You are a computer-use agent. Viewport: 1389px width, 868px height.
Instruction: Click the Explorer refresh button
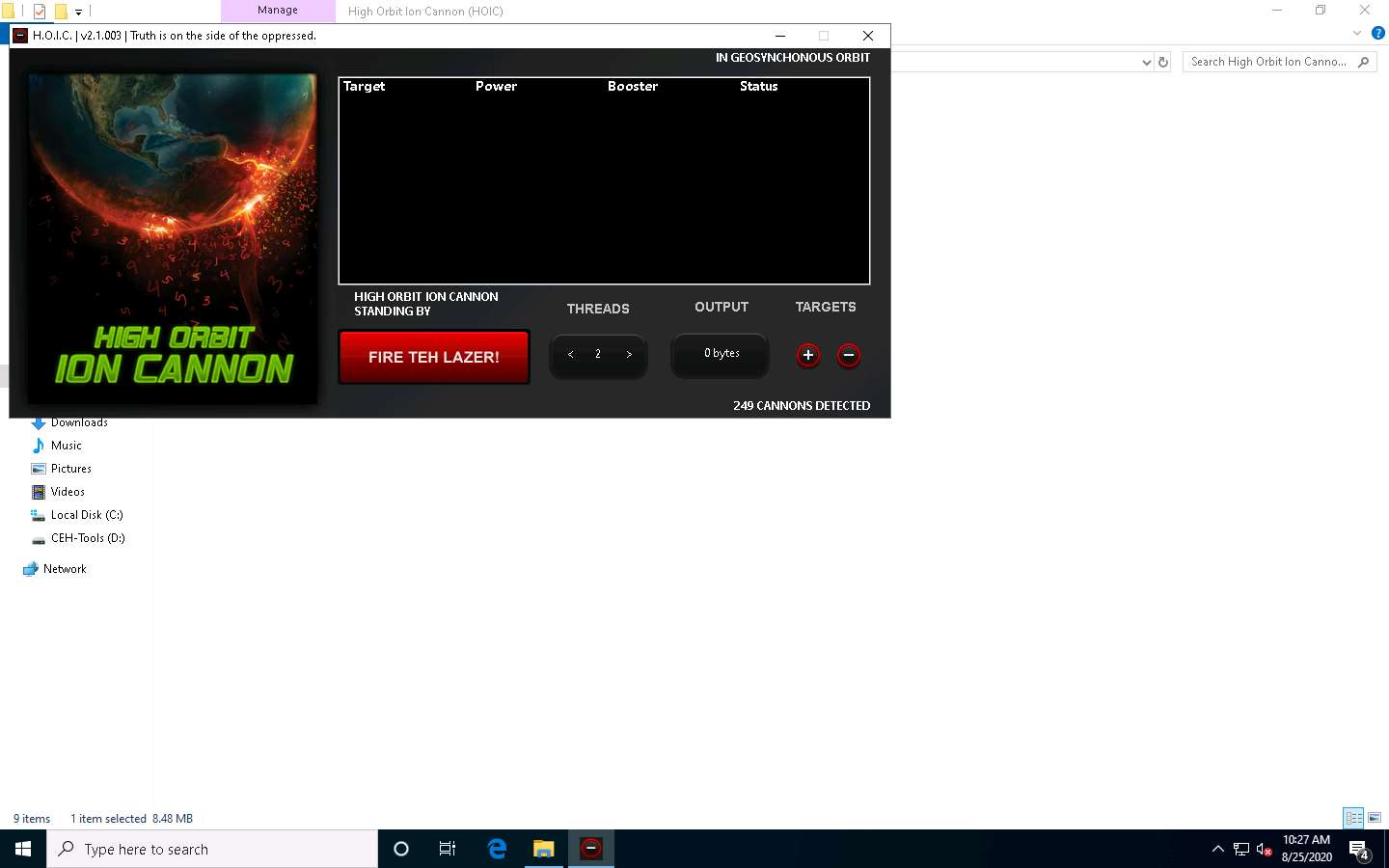tap(1163, 62)
